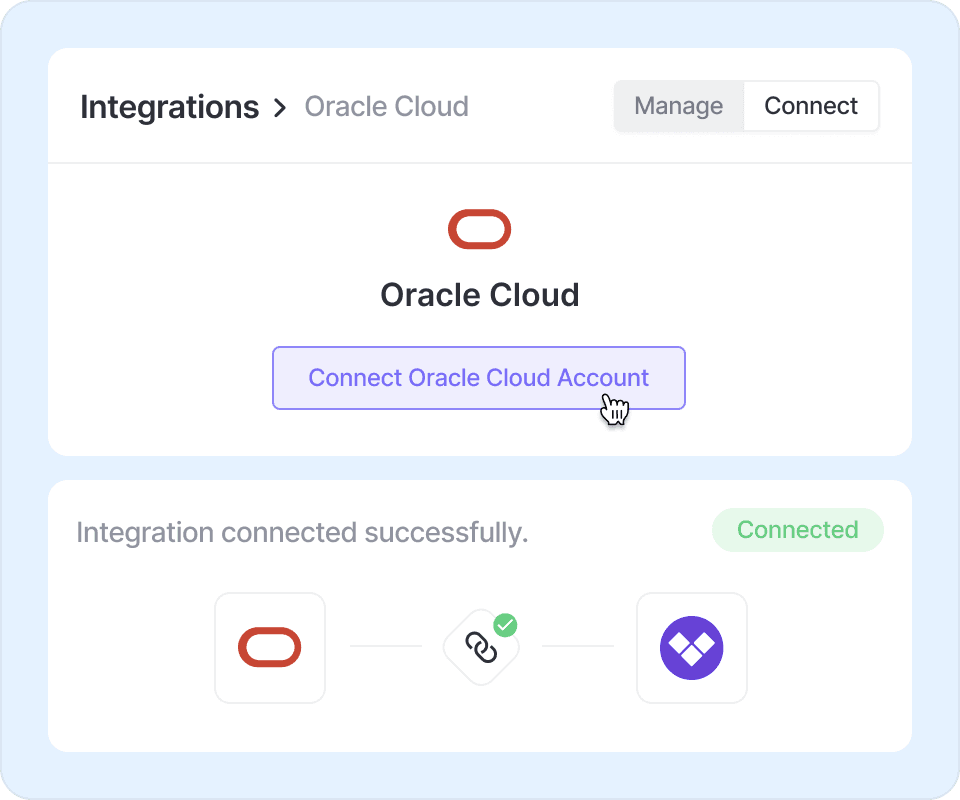This screenshot has width=960, height=800.
Task: Click the connector line left of the purple logo
Action: [578, 646]
